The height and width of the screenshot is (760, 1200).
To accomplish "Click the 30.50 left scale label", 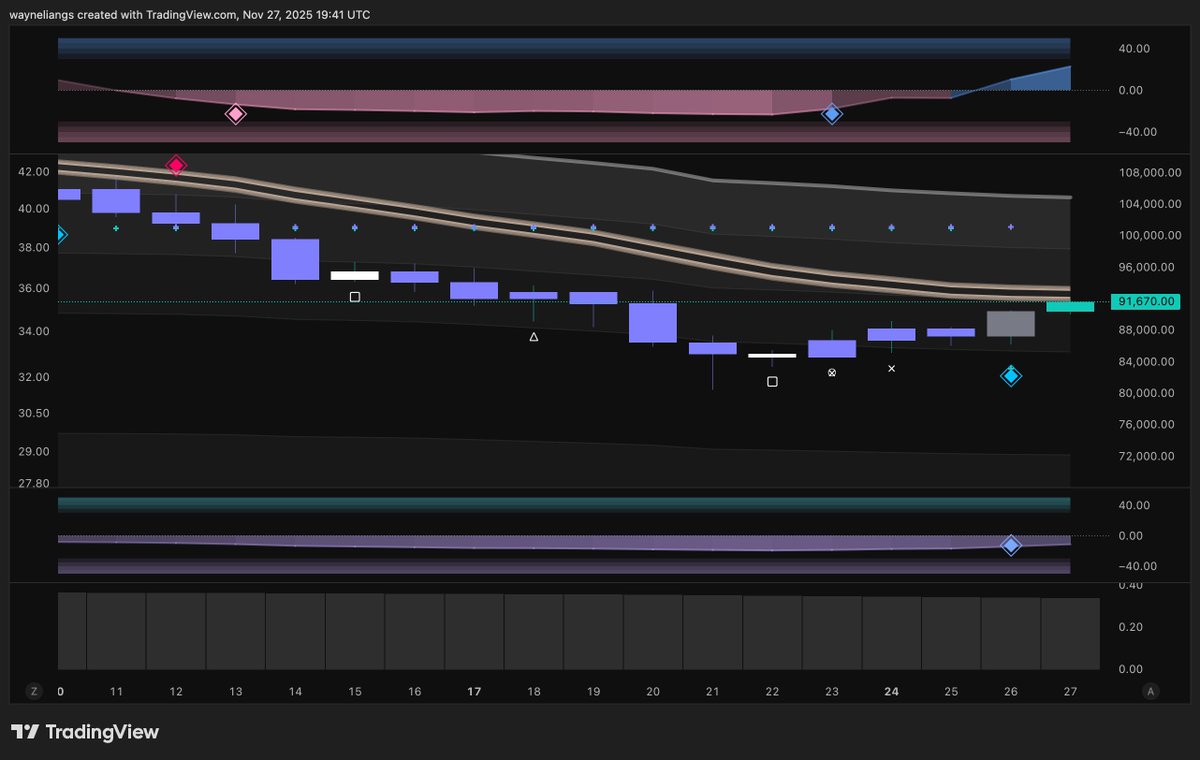I will [x=33, y=413].
